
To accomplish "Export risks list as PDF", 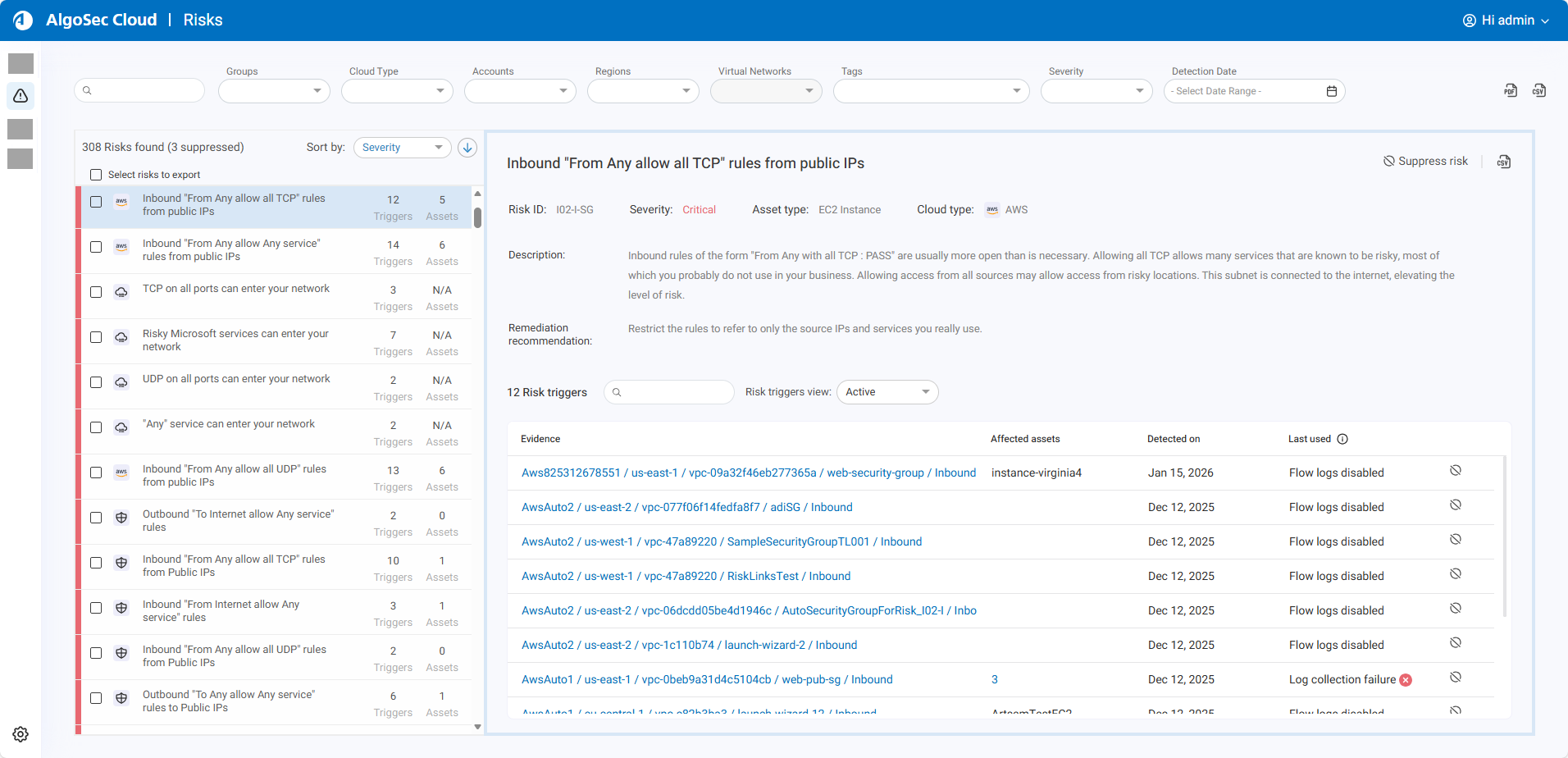I will click(1510, 91).
